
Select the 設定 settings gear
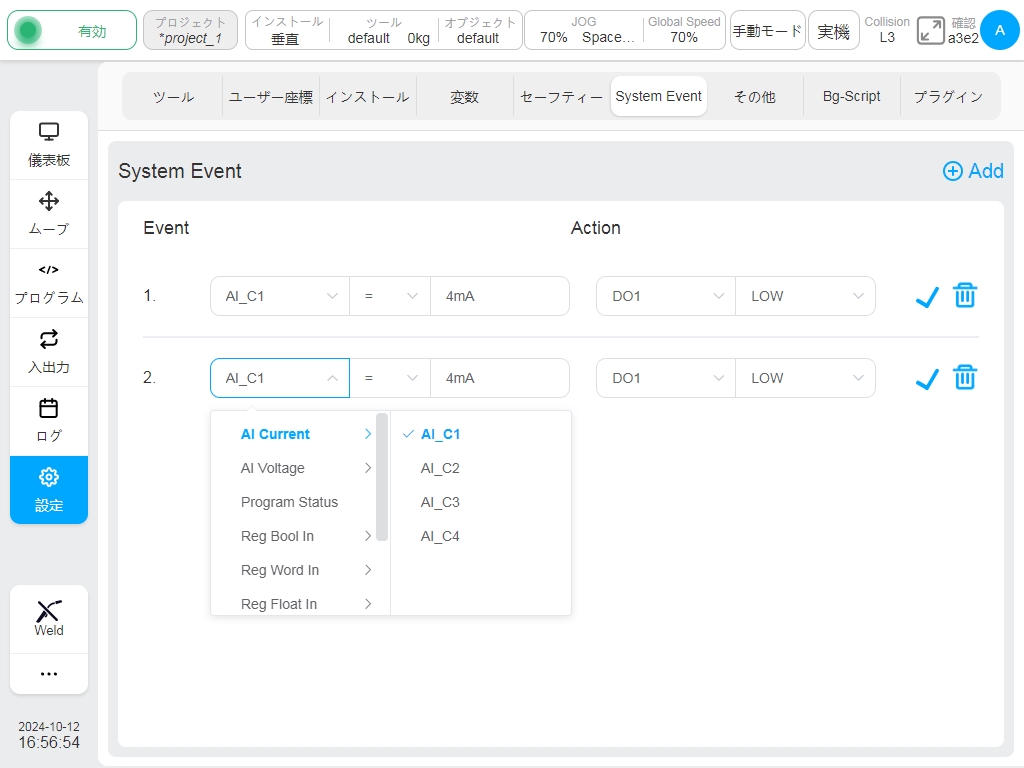(49, 490)
